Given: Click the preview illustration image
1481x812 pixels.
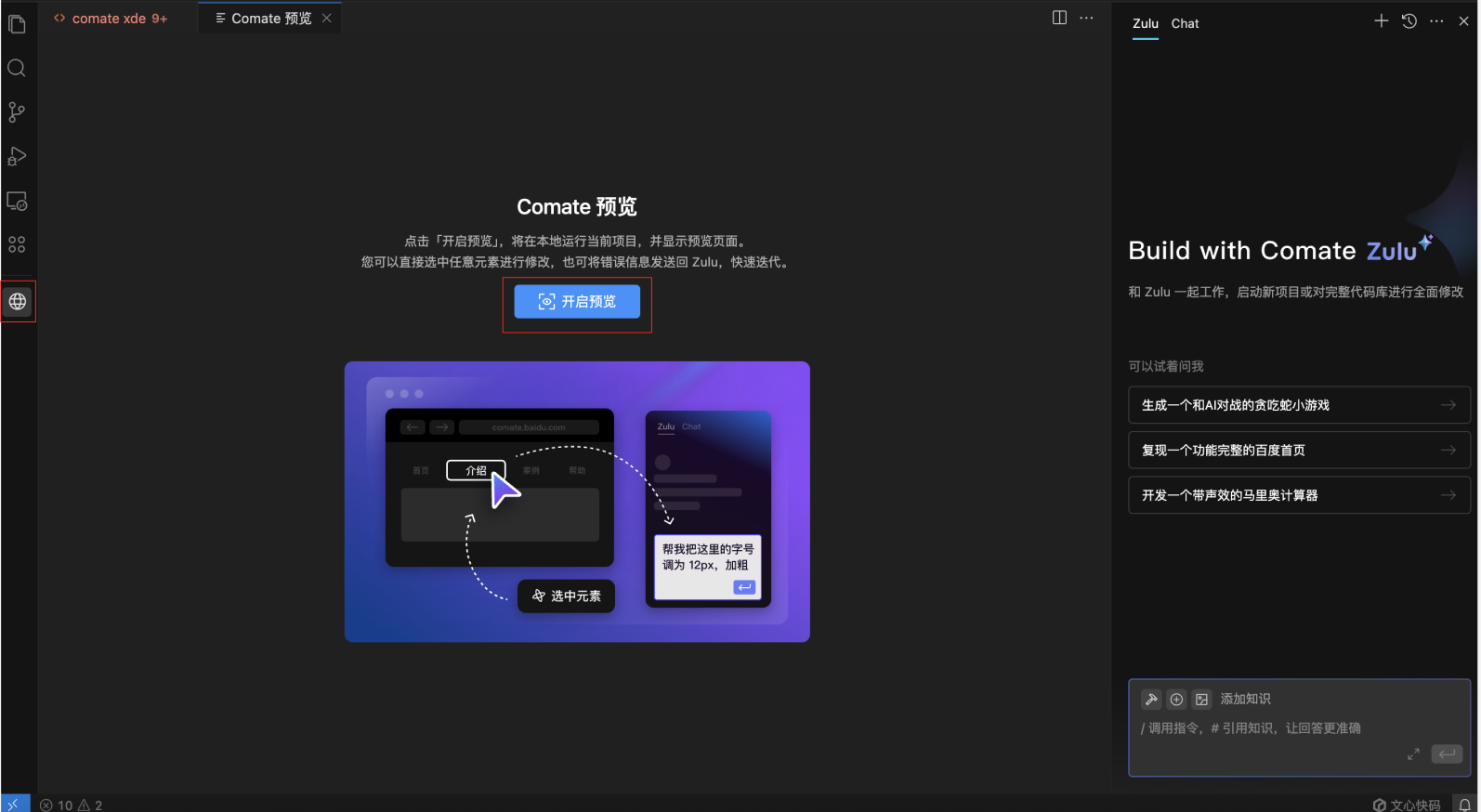Looking at the screenshot, I should pos(577,502).
